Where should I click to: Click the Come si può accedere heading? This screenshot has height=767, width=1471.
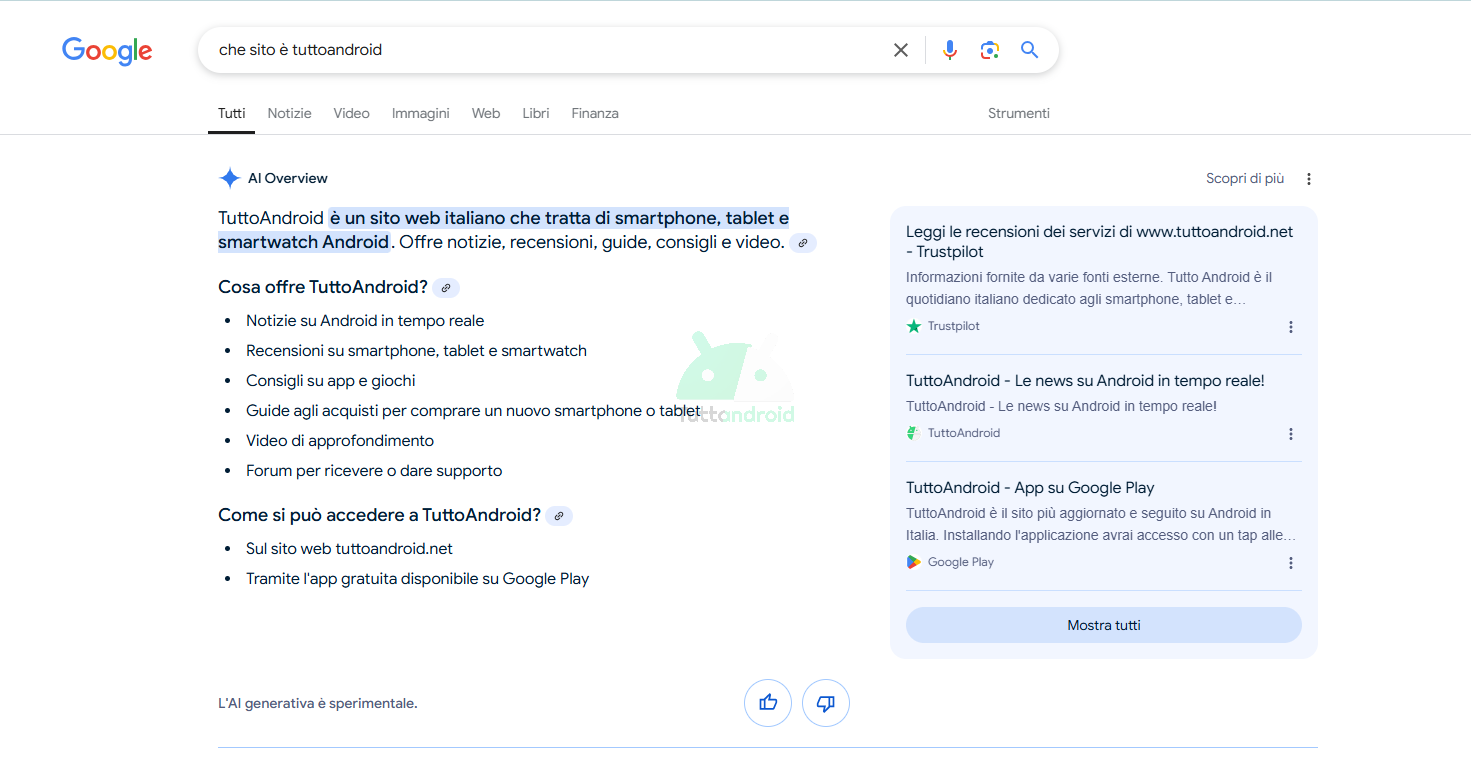380,515
